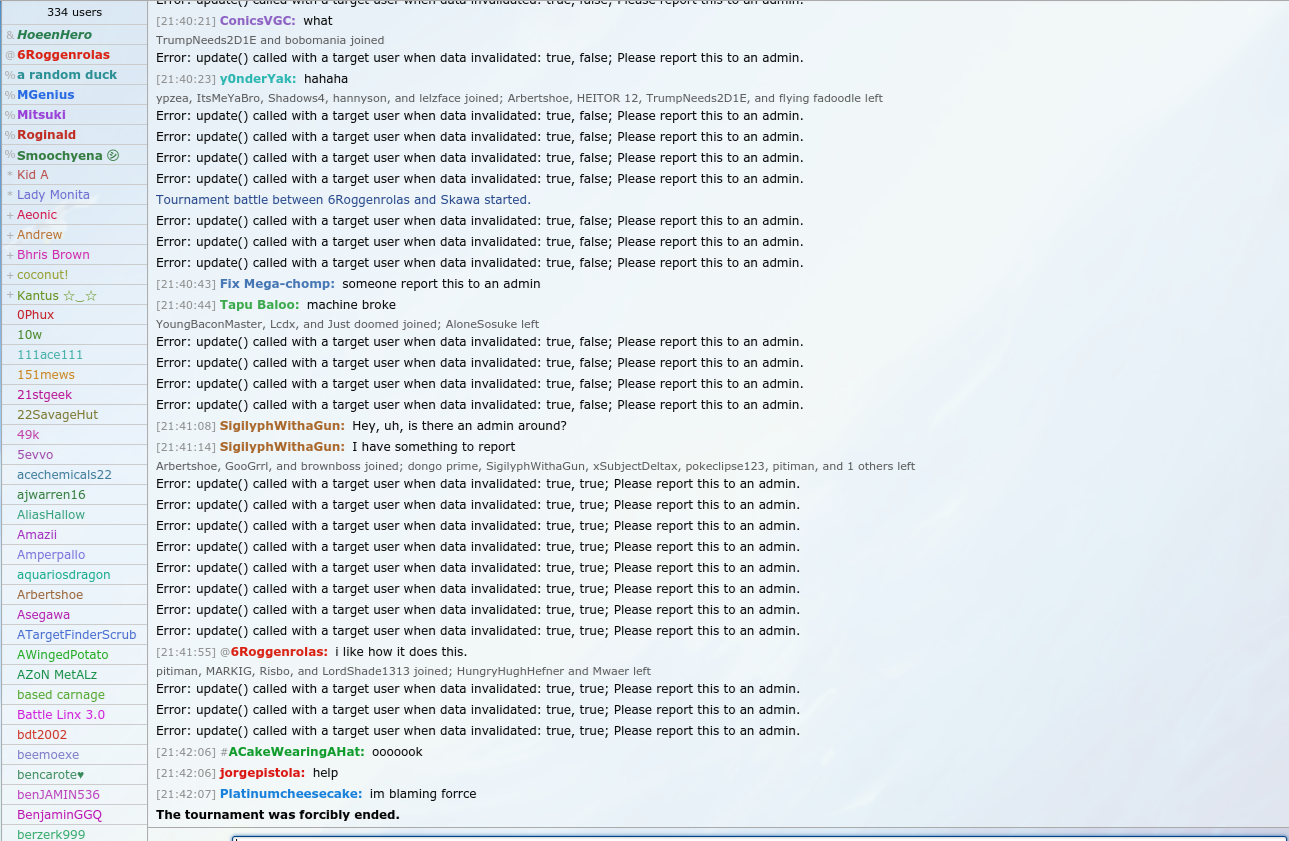Viewport: 1289px width, 841px height.
Task: Click Smoochyena in the user list
Action: (x=60, y=155)
